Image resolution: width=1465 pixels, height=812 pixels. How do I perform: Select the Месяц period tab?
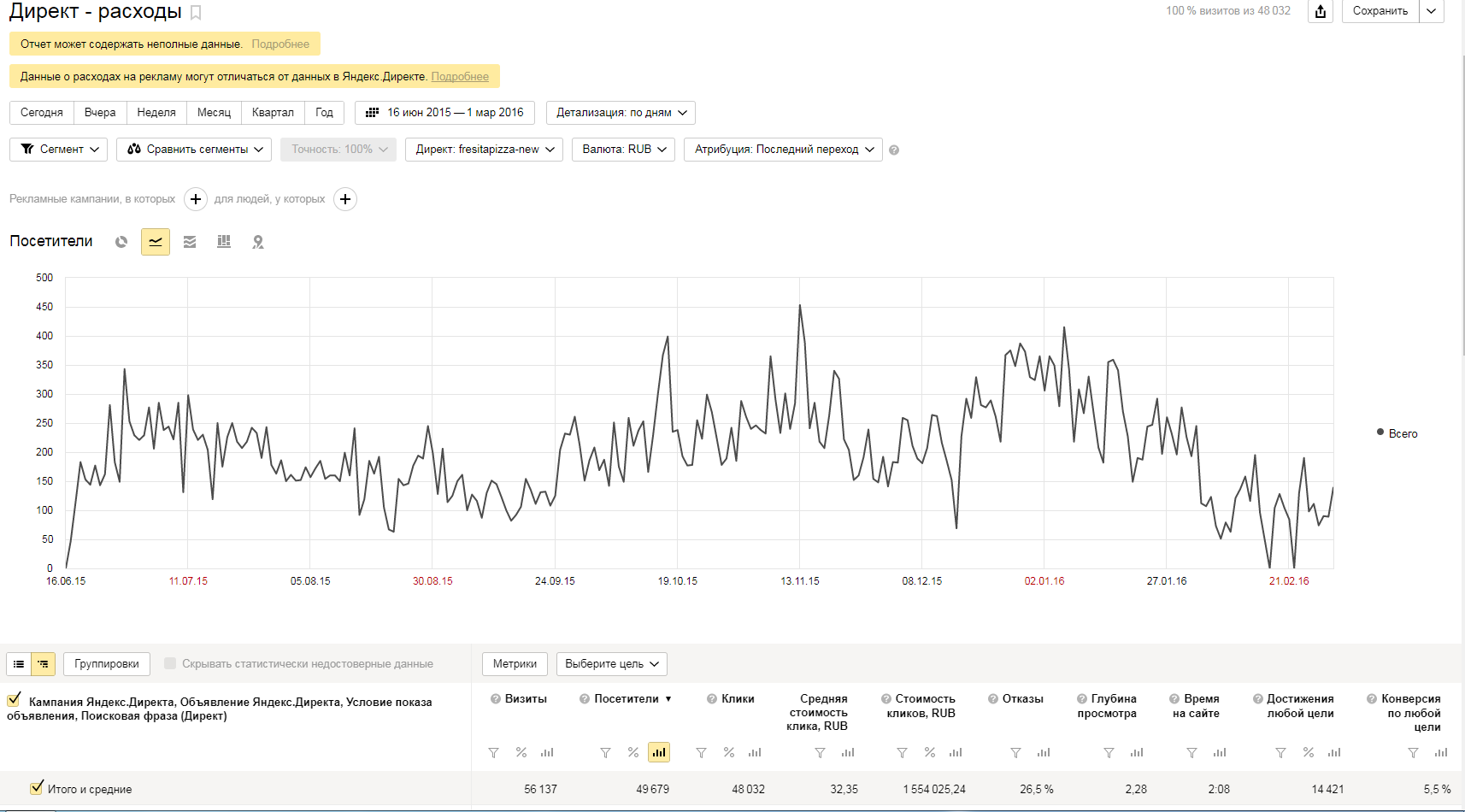pyautogui.click(x=214, y=113)
